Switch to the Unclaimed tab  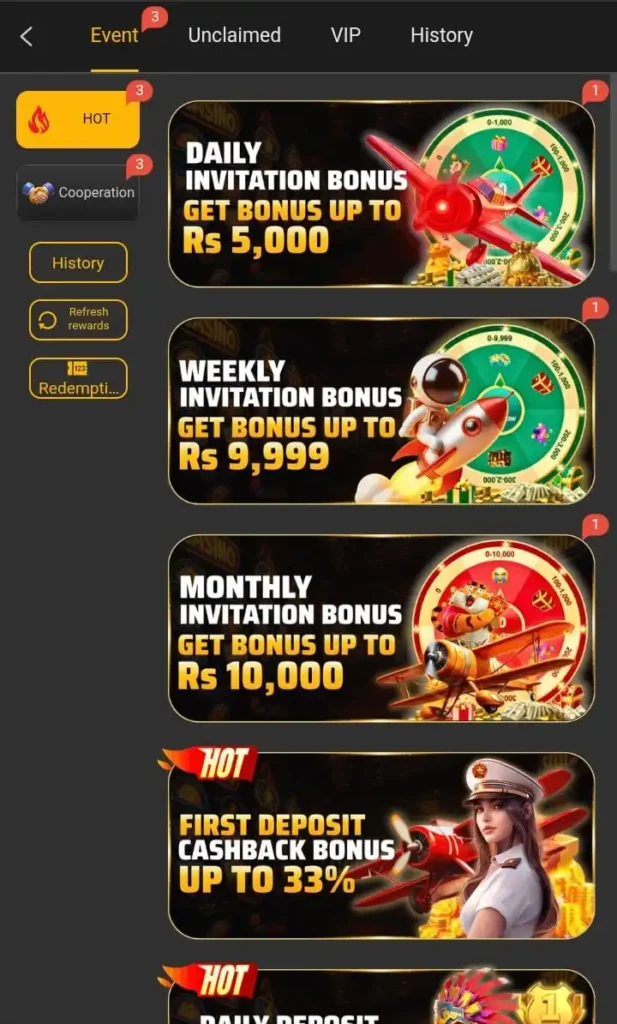point(234,35)
